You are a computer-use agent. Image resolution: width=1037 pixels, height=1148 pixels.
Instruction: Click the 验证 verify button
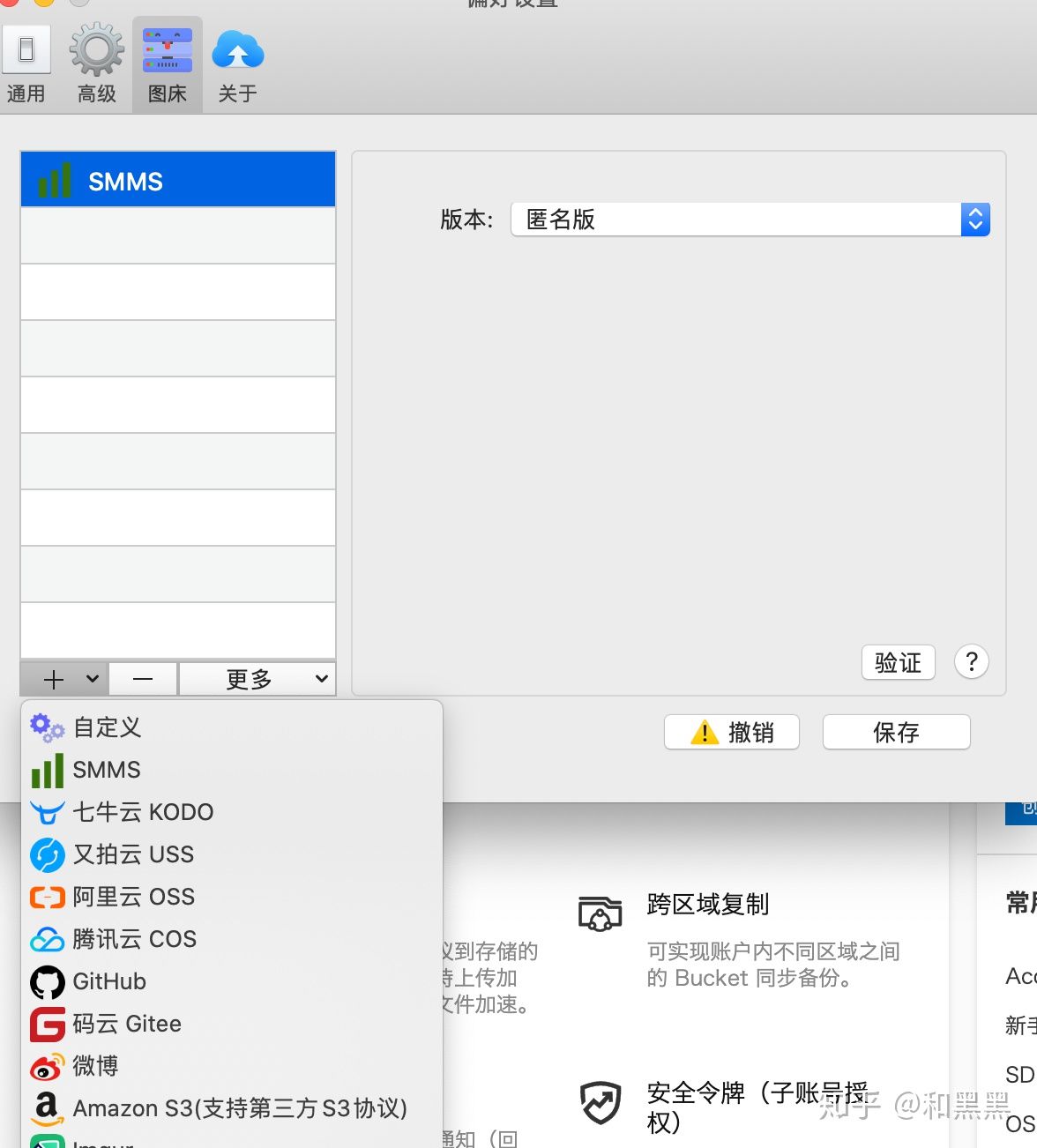click(898, 662)
